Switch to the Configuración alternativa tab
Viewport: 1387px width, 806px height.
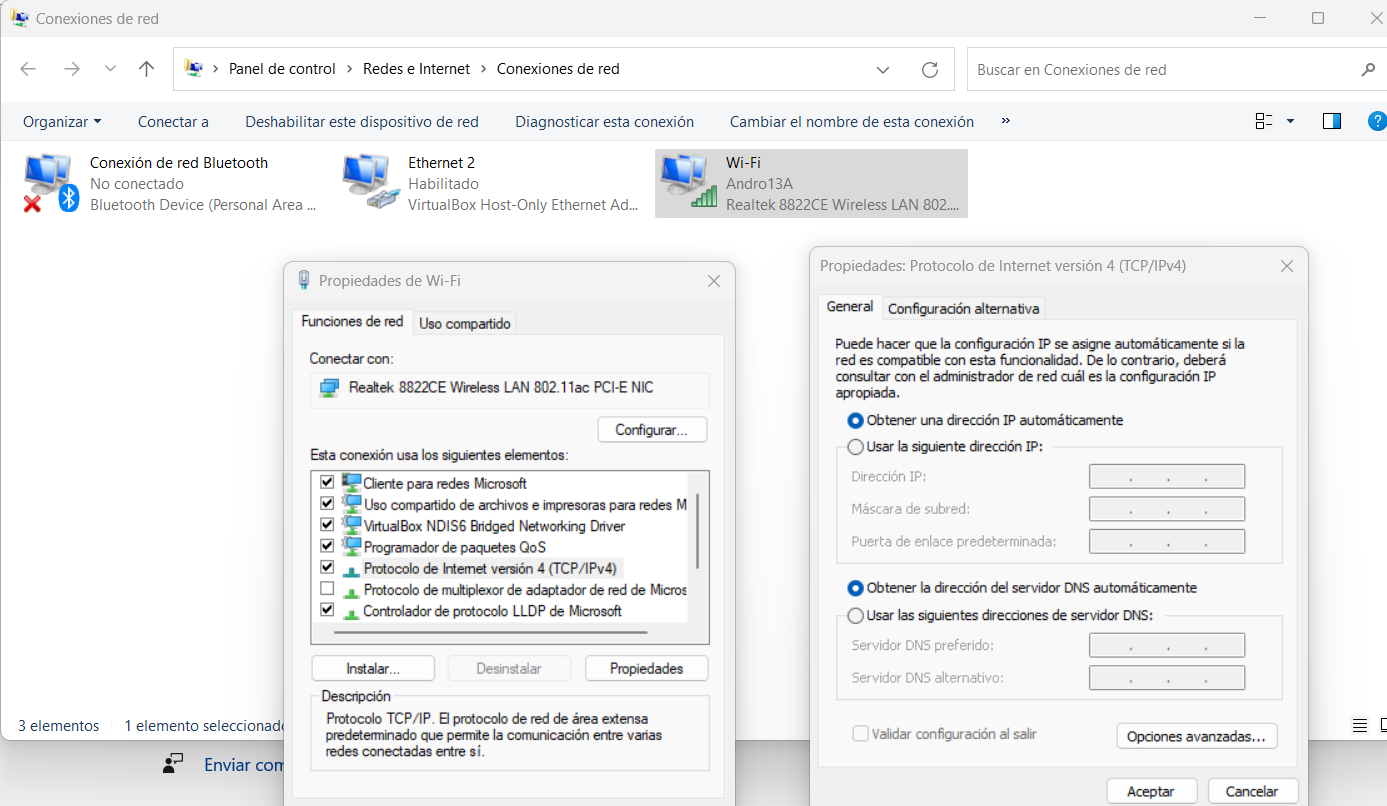coord(964,308)
